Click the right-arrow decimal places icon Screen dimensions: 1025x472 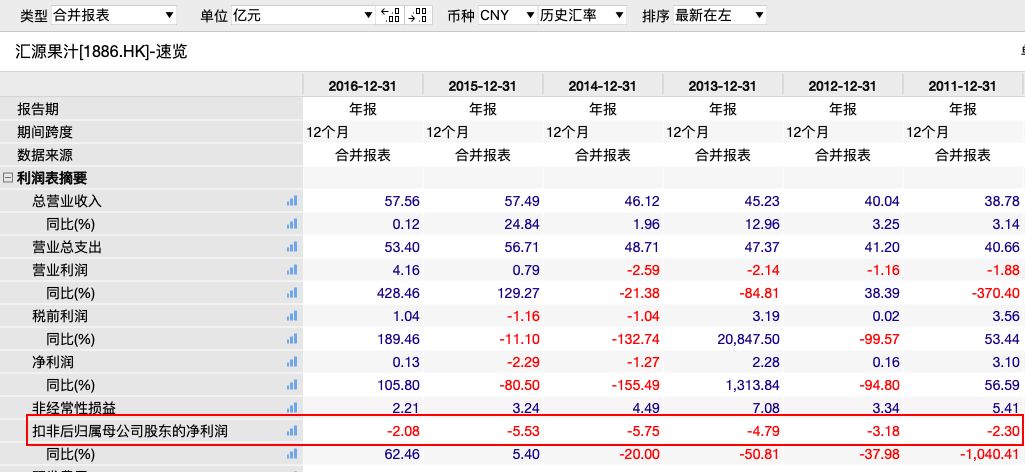pyautogui.click(x=418, y=15)
